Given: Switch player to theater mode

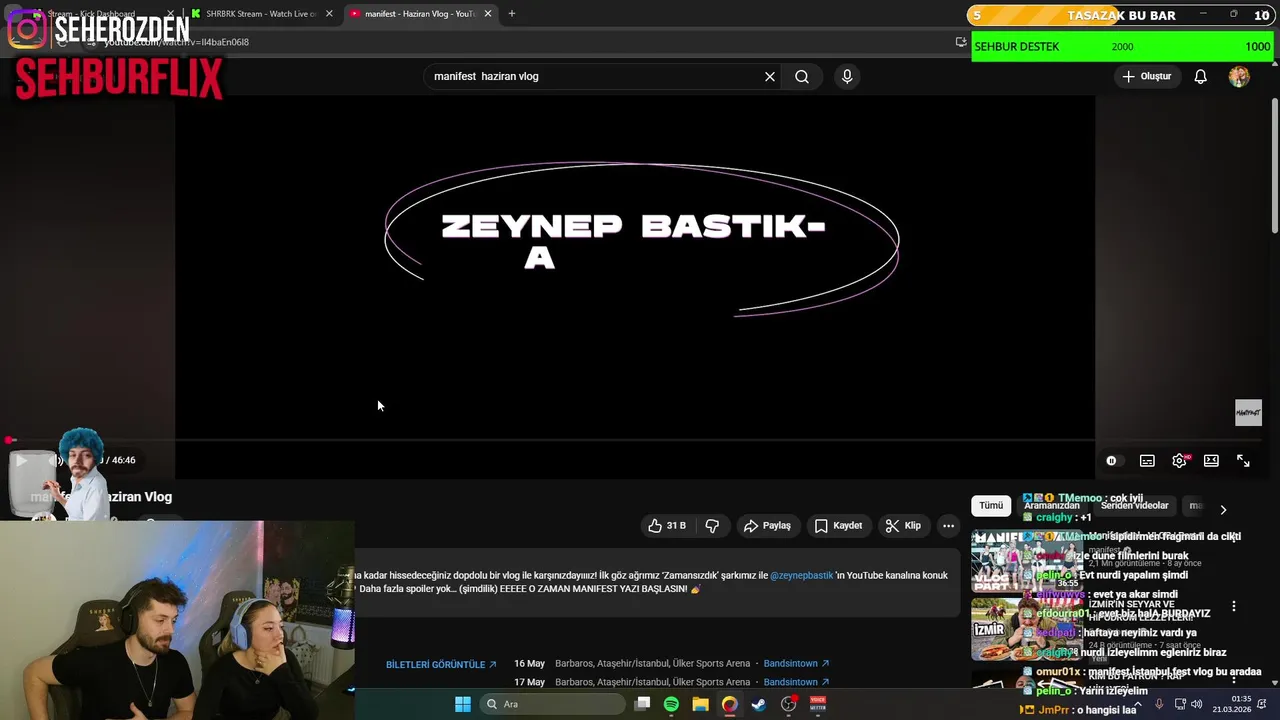Looking at the screenshot, I should pos(1211,460).
